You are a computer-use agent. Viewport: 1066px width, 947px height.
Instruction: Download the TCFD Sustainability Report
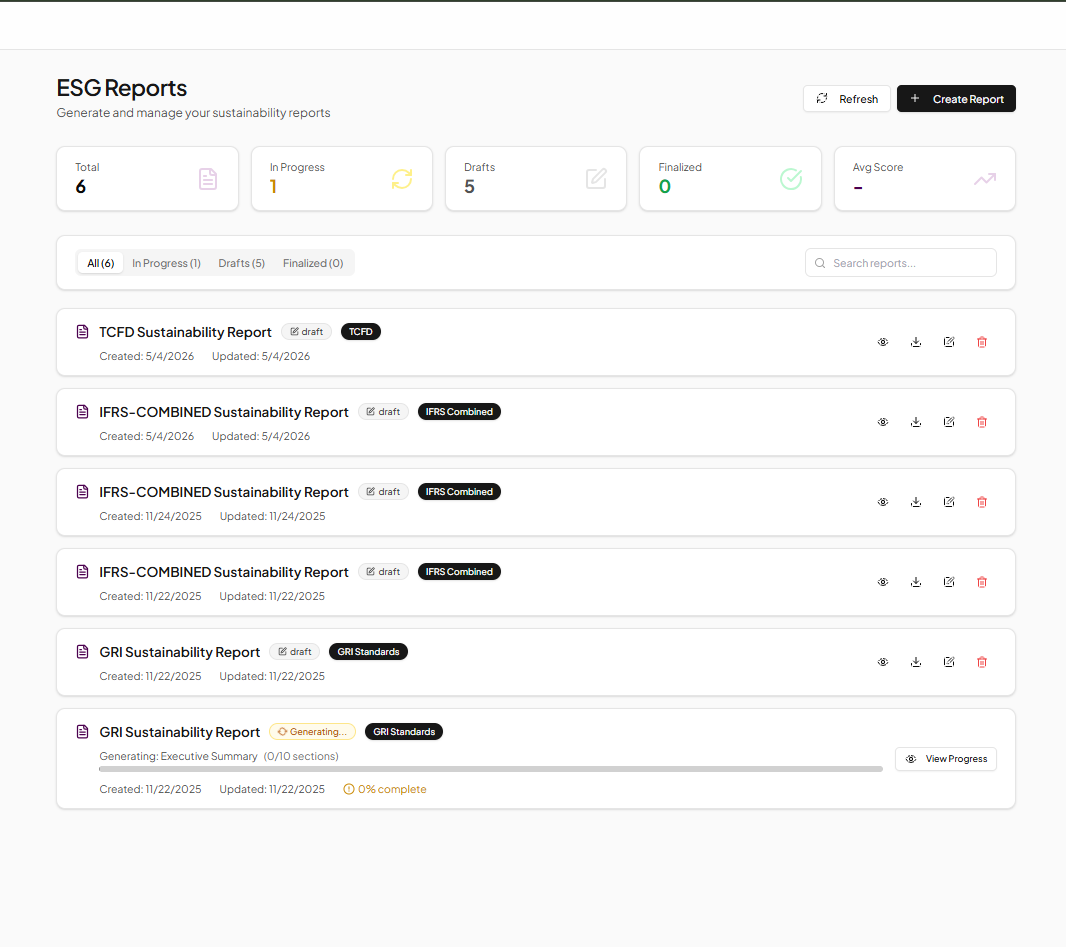pos(916,342)
